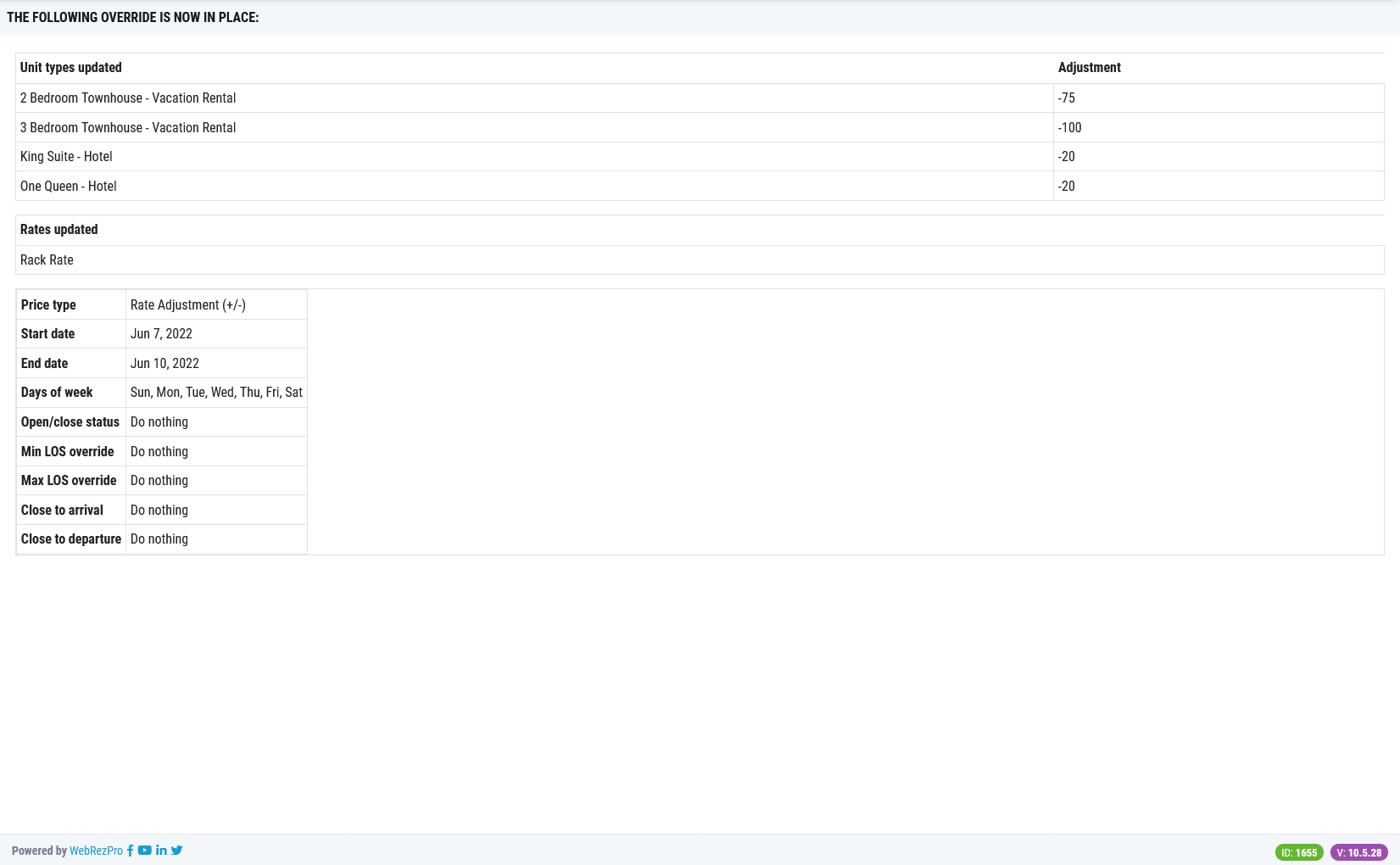
Task: Open the Twitter icon in the footer
Action: [x=176, y=850]
